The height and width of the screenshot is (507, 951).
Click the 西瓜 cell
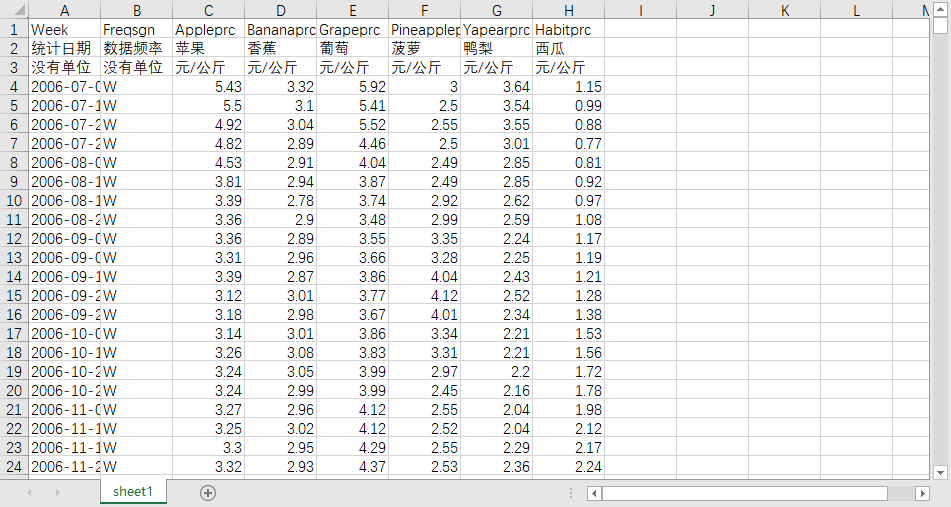tap(569, 48)
